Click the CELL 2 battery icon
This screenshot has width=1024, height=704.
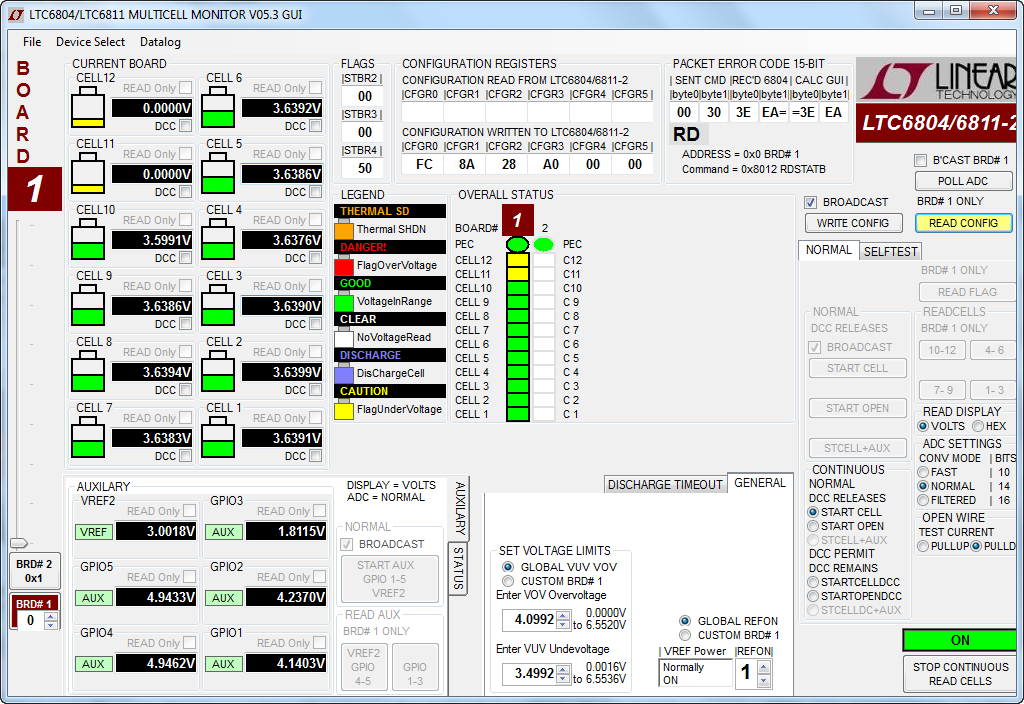click(x=217, y=371)
